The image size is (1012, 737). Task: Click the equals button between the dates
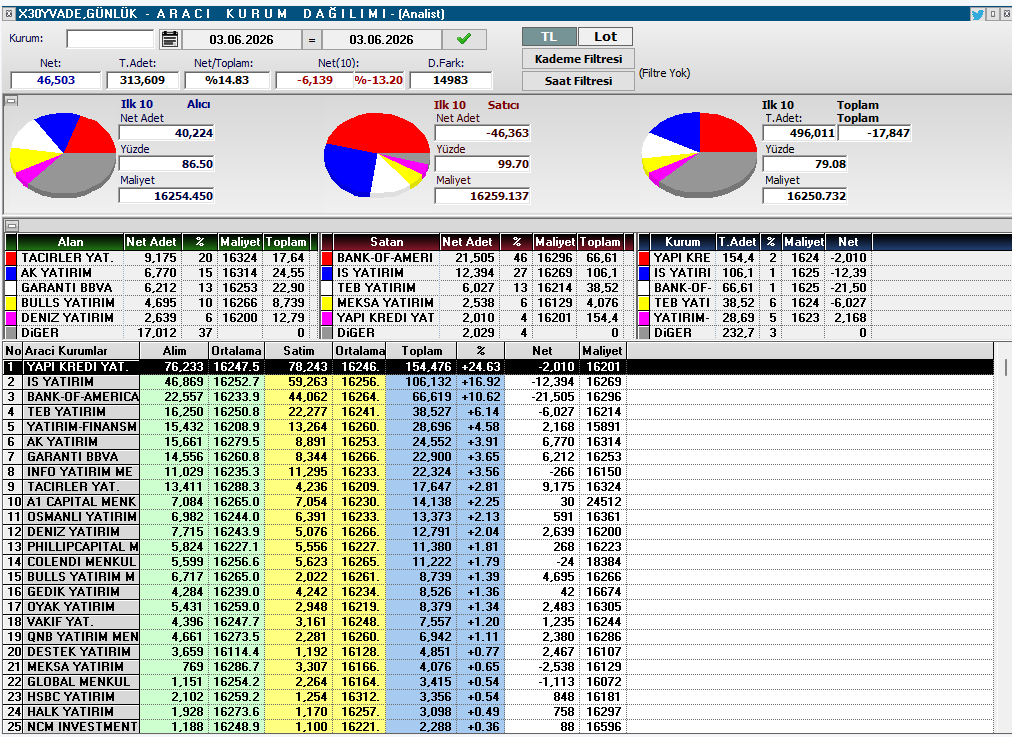coord(312,39)
